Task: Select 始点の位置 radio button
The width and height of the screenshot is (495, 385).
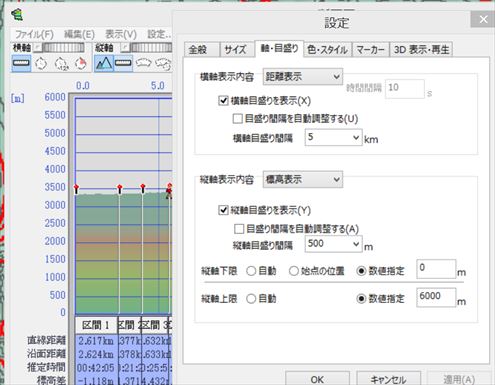Action: [293, 271]
